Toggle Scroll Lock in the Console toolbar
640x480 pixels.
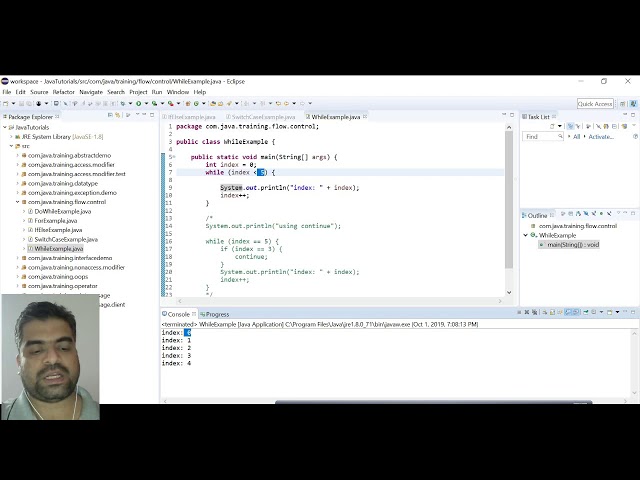pyautogui.click(x=552, y=313)
